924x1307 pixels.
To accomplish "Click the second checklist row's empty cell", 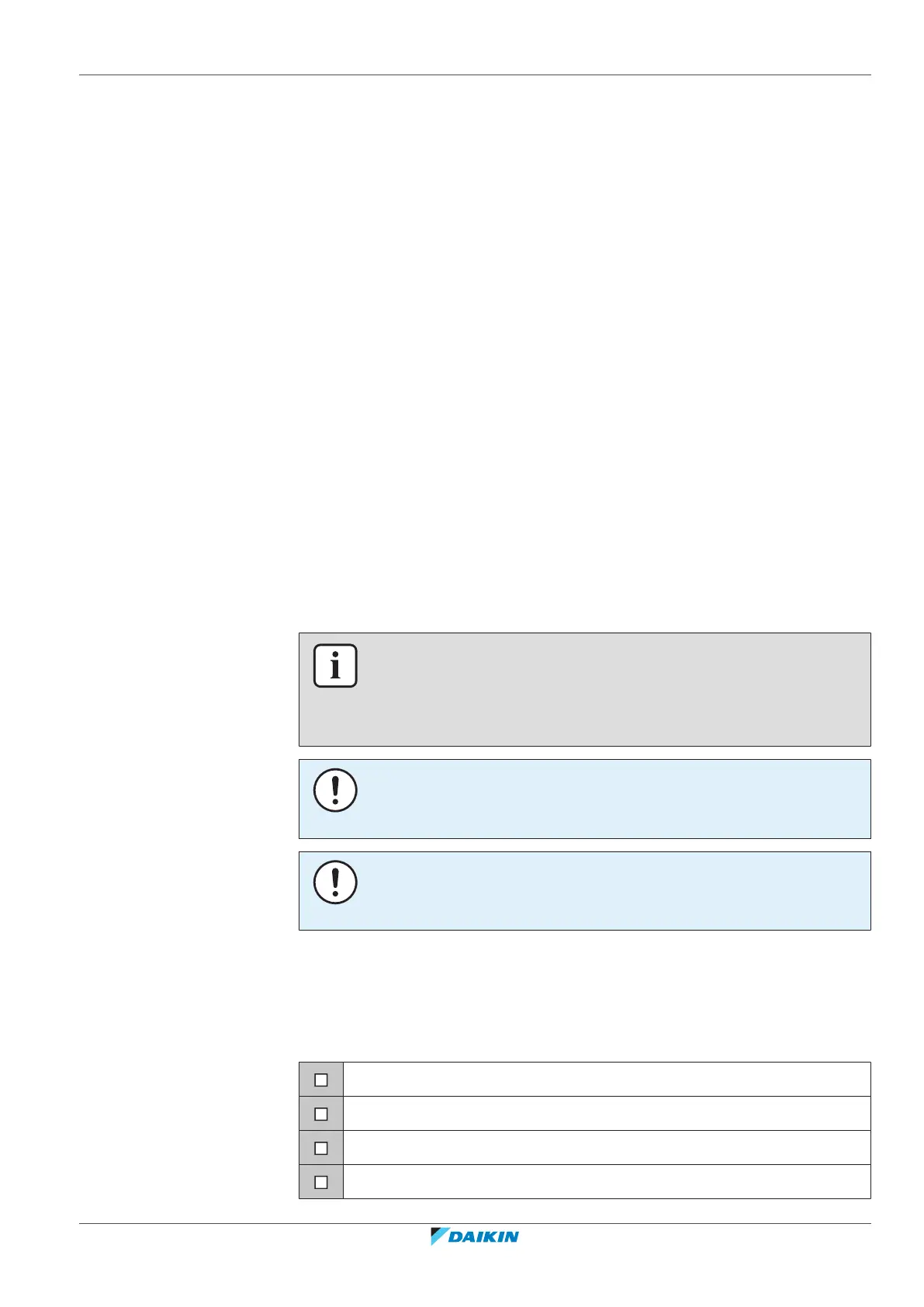I will click(607, 1114).
